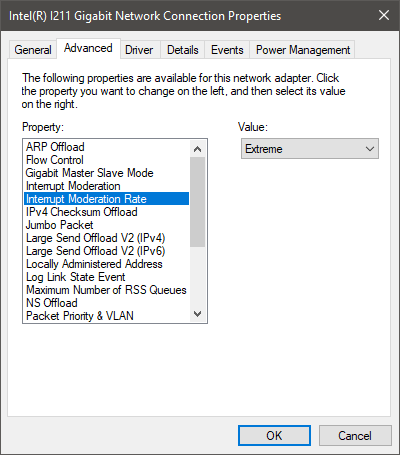The height and width of the screenshot is (455, 400).
Task: Go to the Details tab
Action: (183, 50)
